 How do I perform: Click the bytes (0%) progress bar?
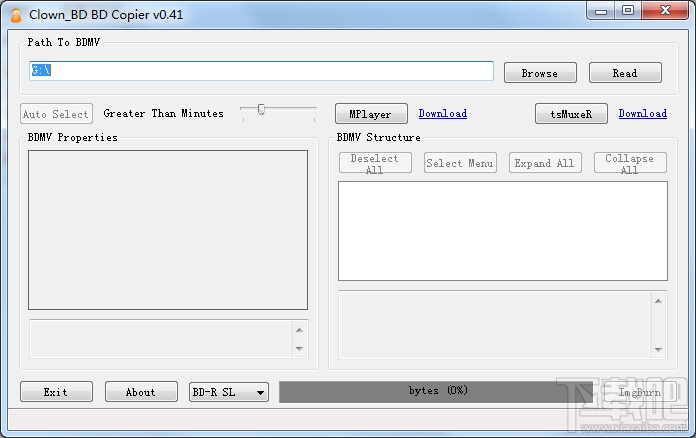coord(436,392)
